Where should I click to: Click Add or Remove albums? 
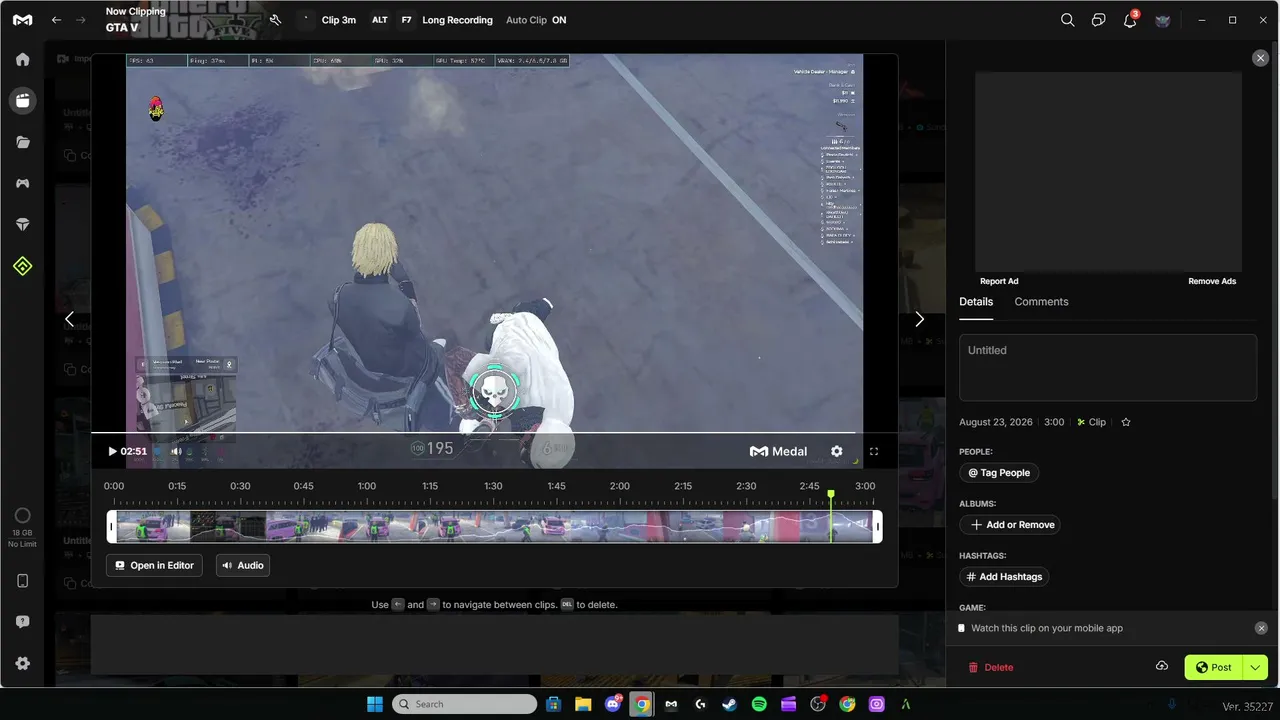1012,525
